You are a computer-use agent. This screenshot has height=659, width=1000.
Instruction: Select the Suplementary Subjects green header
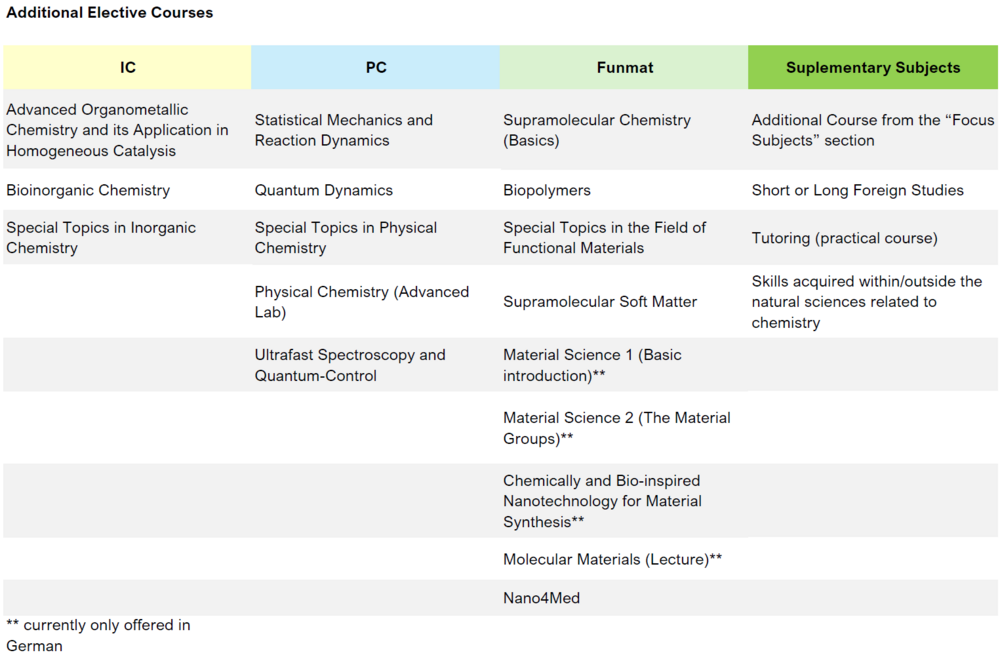point(872,68)
